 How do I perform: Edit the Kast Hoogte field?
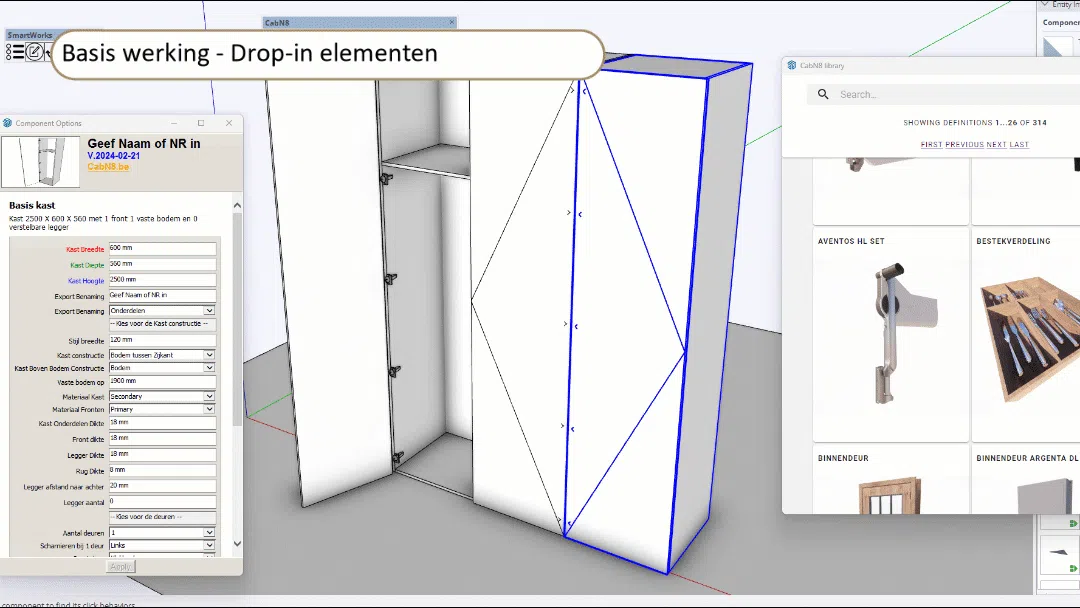point(163,280)
